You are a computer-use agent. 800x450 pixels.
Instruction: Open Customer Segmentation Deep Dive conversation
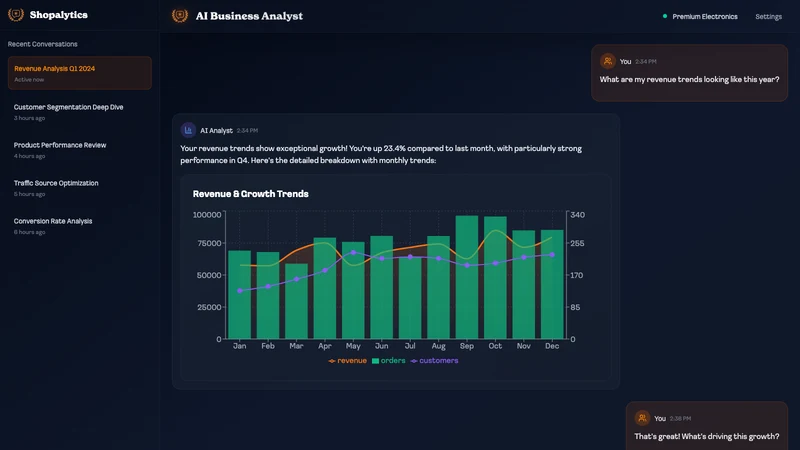click(x=80, y=112)
